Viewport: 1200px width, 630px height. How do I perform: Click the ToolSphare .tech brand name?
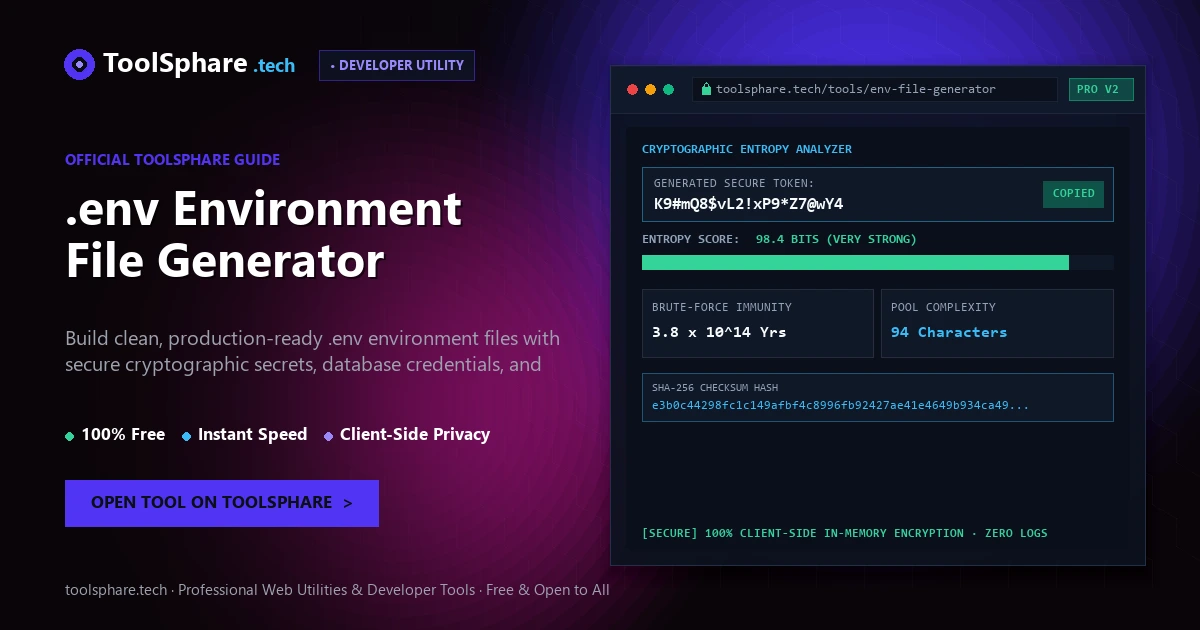click(x=199, y=64)
